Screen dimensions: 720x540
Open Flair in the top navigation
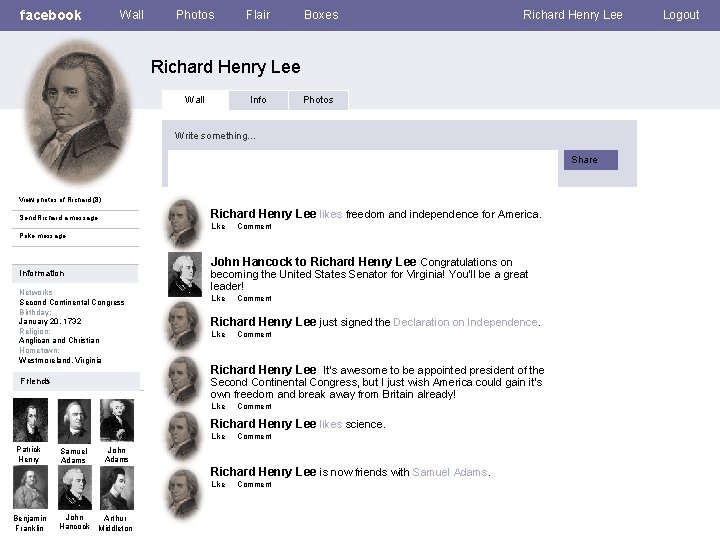point(258,15)
